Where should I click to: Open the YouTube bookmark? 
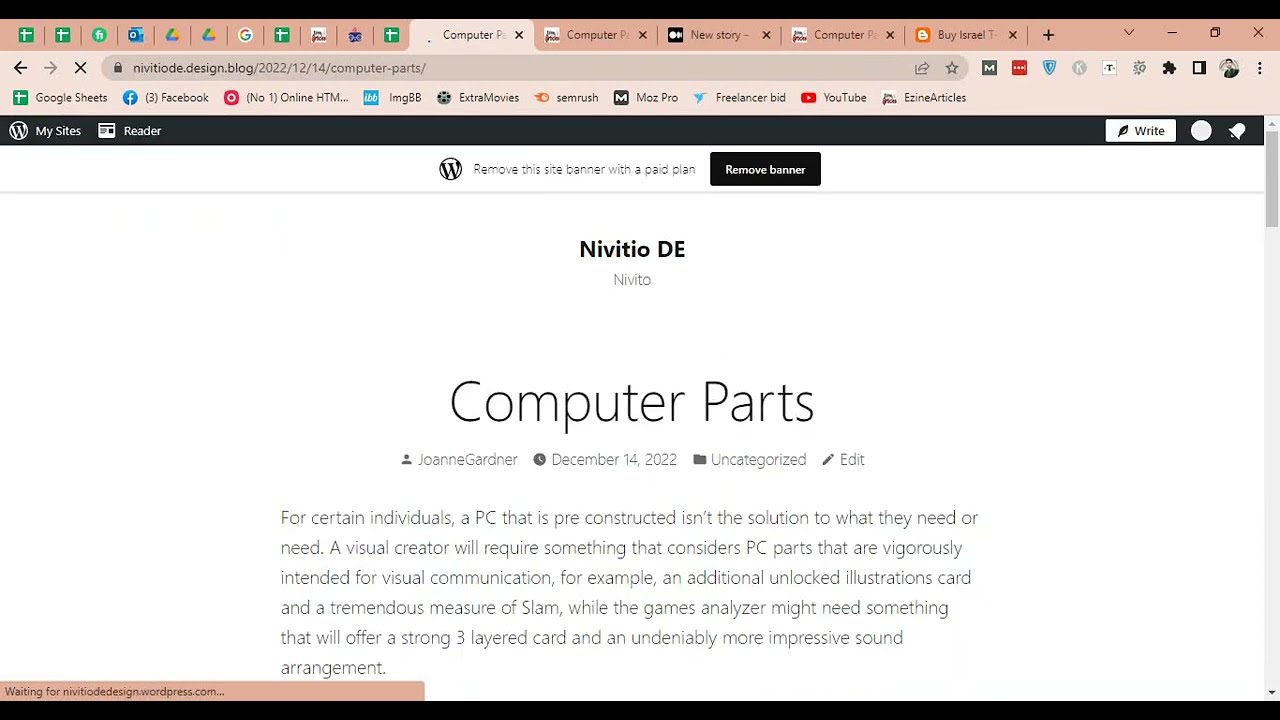point(834,98)
